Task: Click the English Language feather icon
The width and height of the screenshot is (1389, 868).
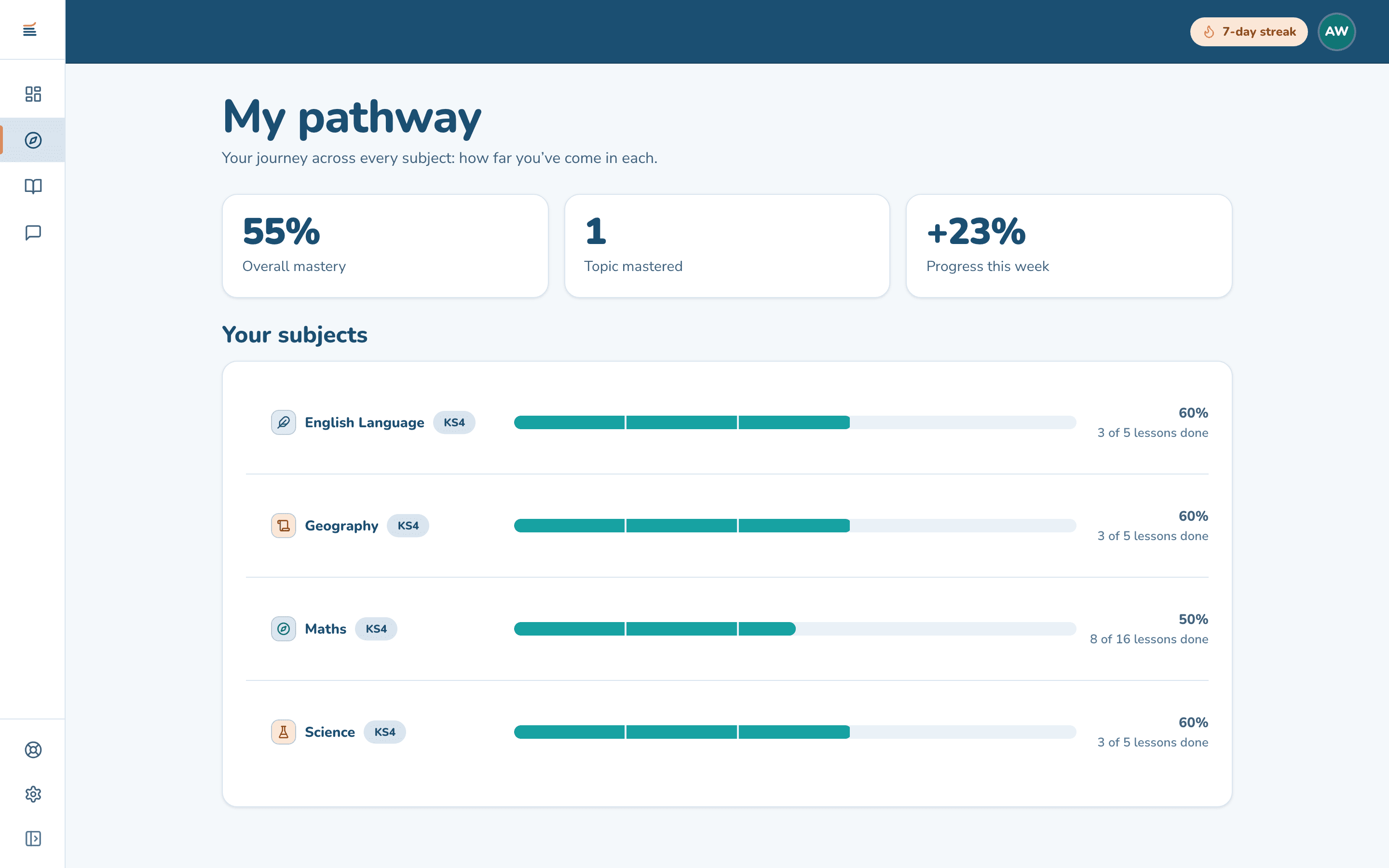Action: coord(284,422)
